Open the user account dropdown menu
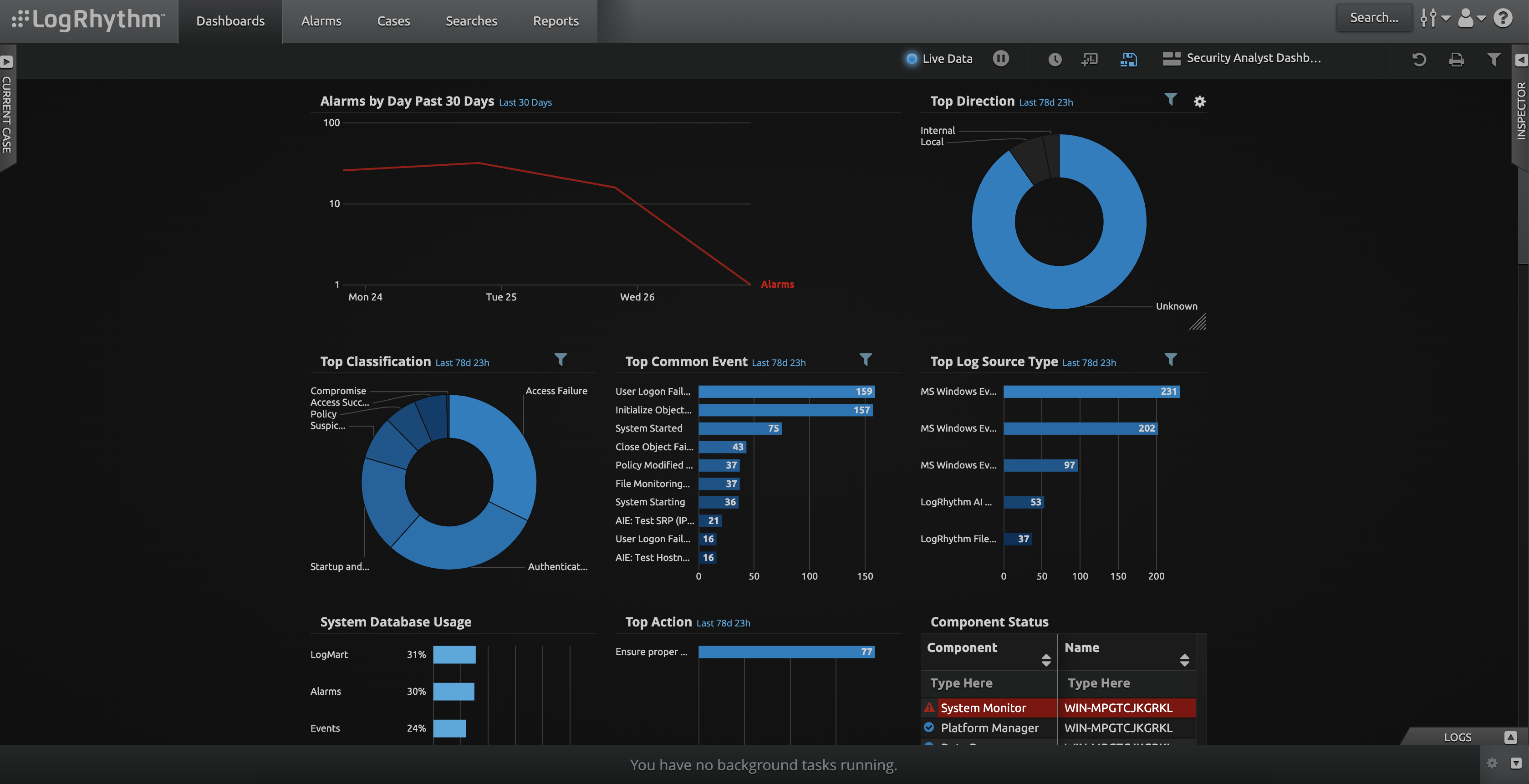Screen dimensions: 1529x784 tap(1472, 18)
